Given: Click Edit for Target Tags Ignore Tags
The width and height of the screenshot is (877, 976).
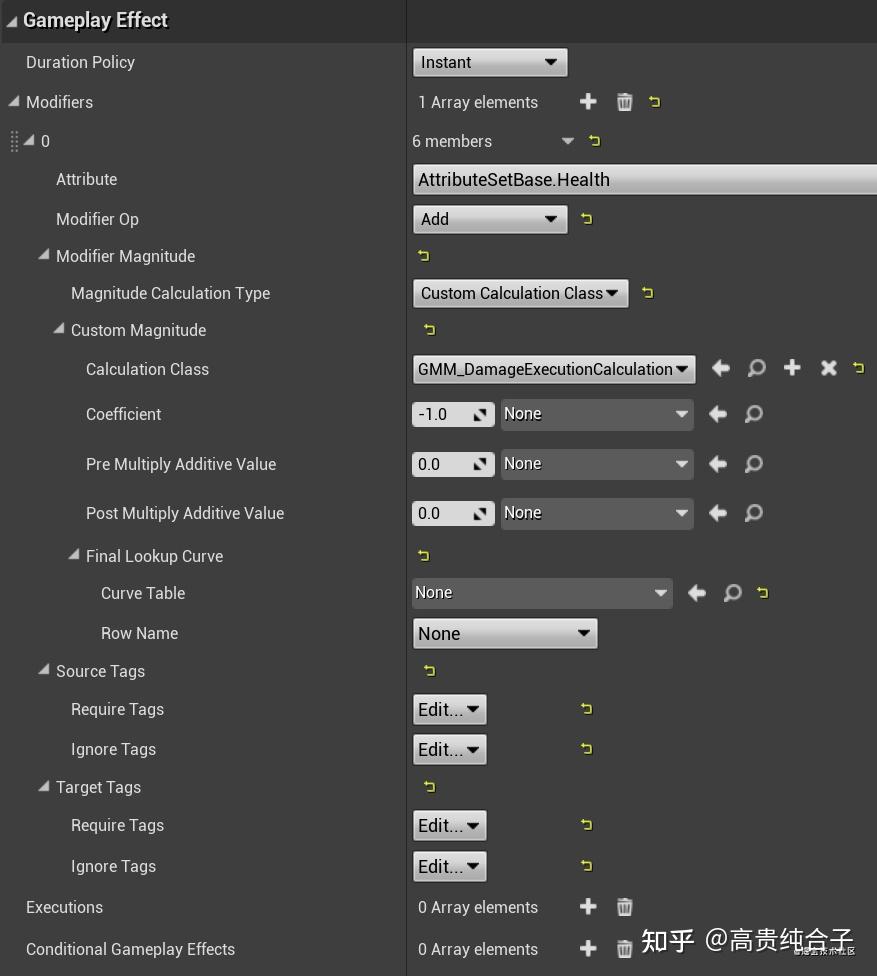Looking at the screenshot, I should (449, 866).
